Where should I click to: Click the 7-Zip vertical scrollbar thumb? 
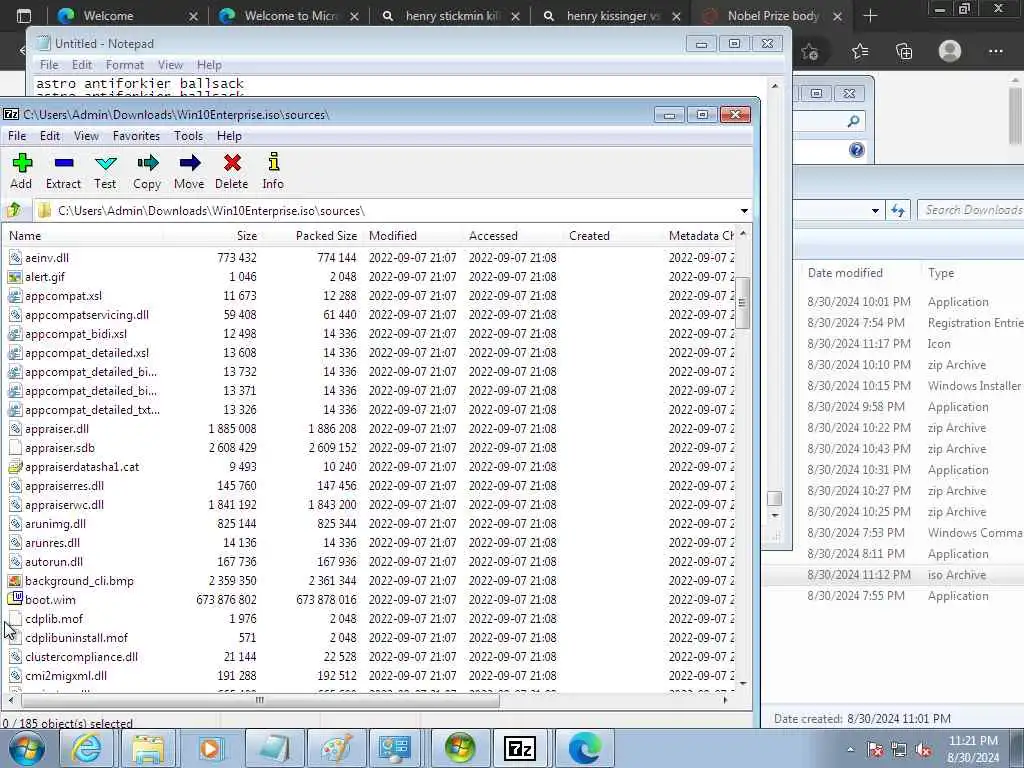(743, 302)
